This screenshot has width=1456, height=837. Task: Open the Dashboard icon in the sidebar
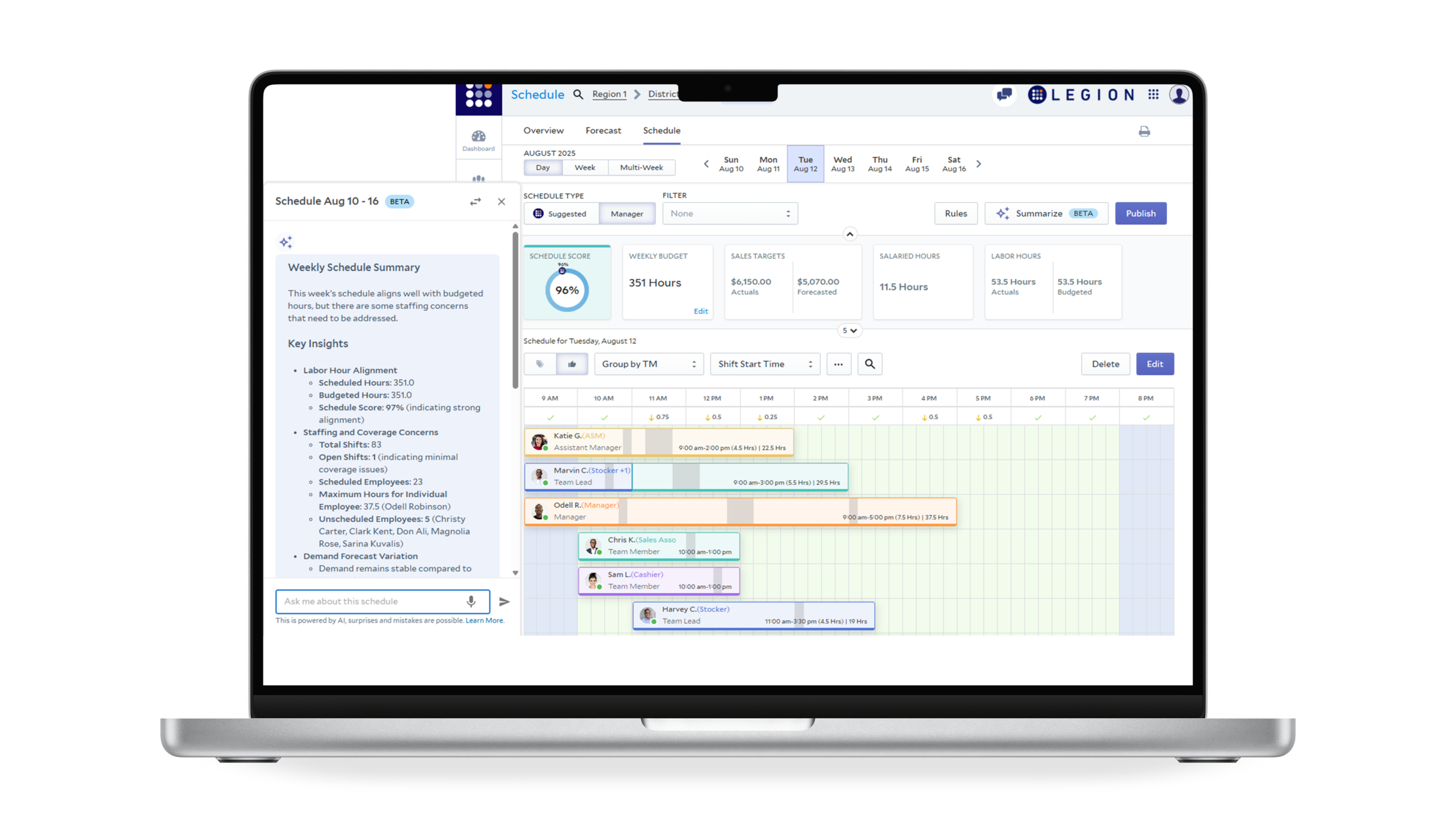478,137
